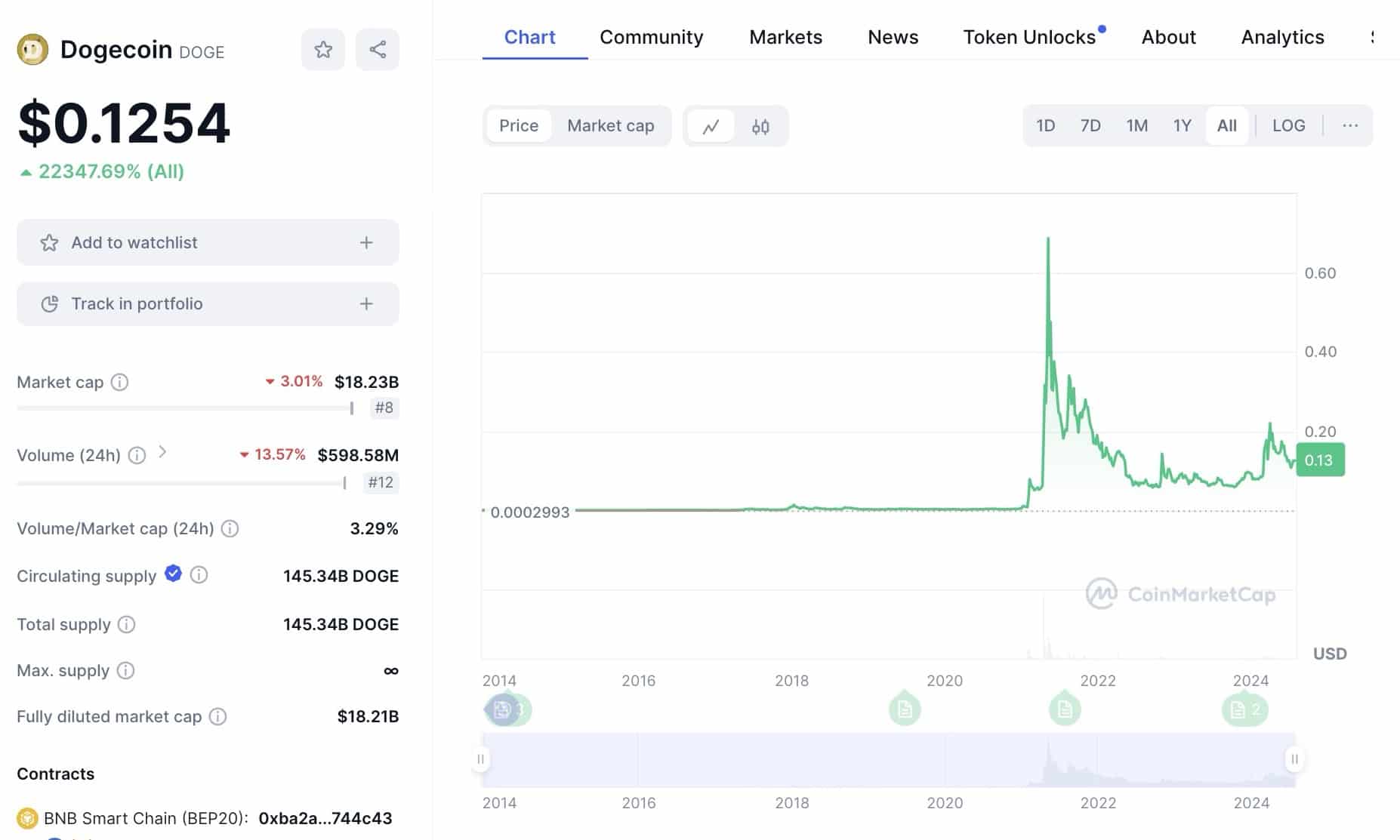Screen dimensions: 1400x840
Task: Click the right handle of range slider
Action: 1294,759
